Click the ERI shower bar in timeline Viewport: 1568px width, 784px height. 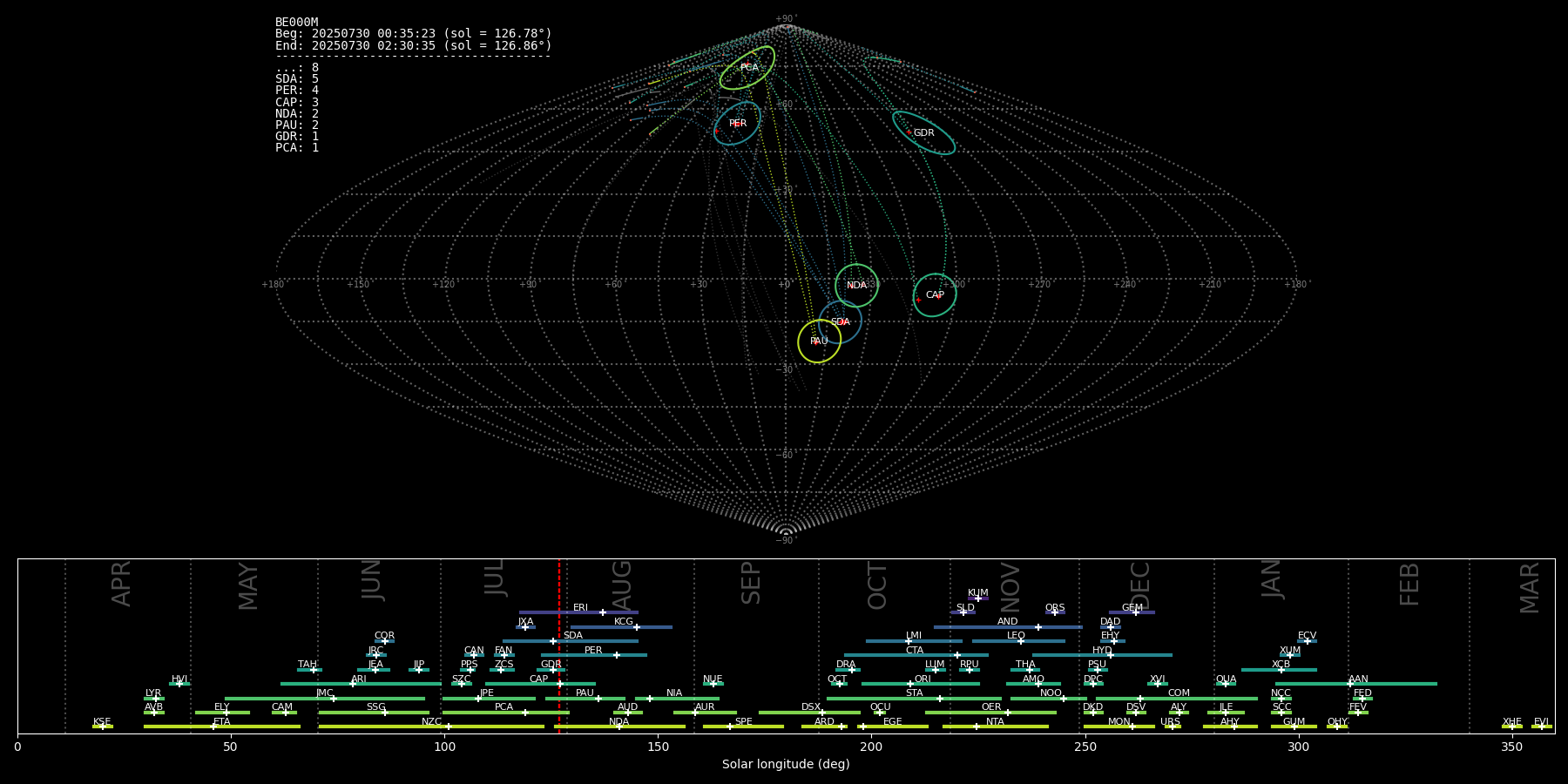pyautogui.click(x=578, y=612)
